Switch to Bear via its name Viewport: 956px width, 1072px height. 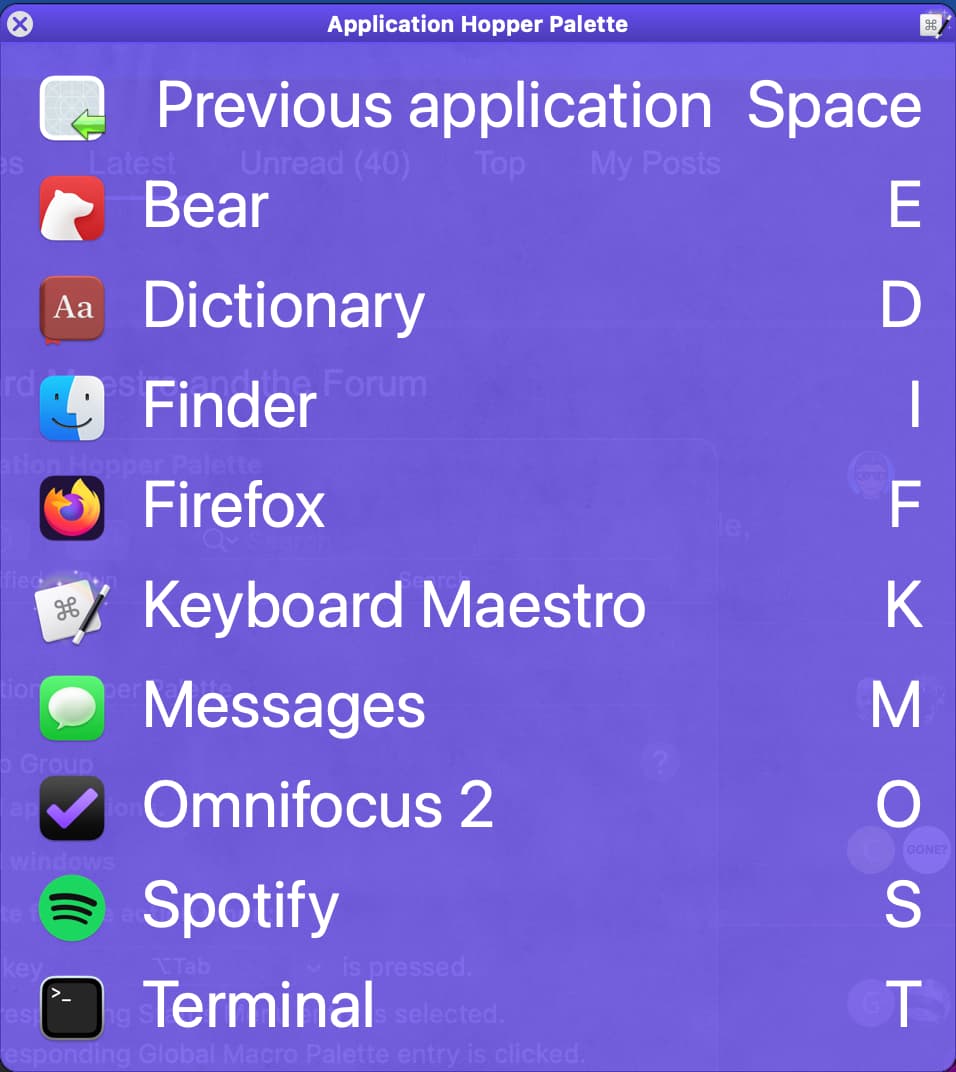pyautogui.click(x=206, y=205)
